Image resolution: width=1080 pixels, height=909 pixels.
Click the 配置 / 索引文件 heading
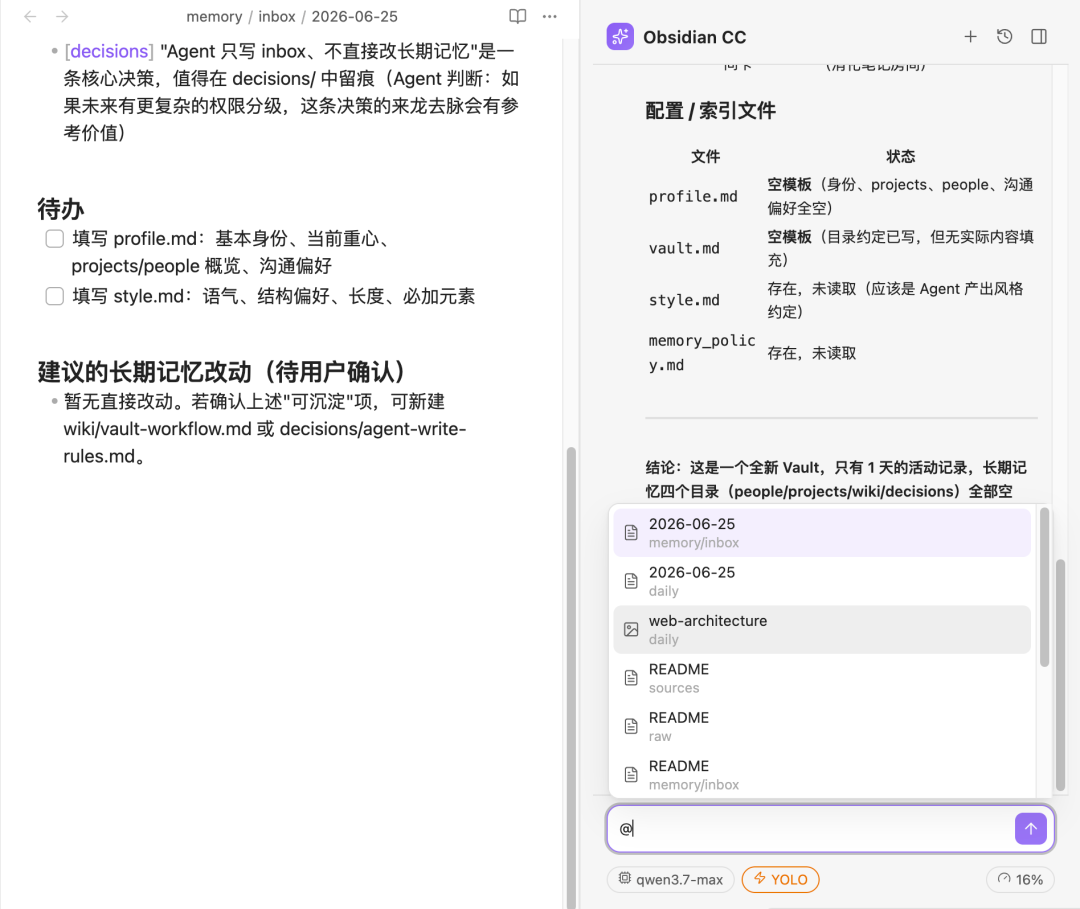click(x=710, y=110)
